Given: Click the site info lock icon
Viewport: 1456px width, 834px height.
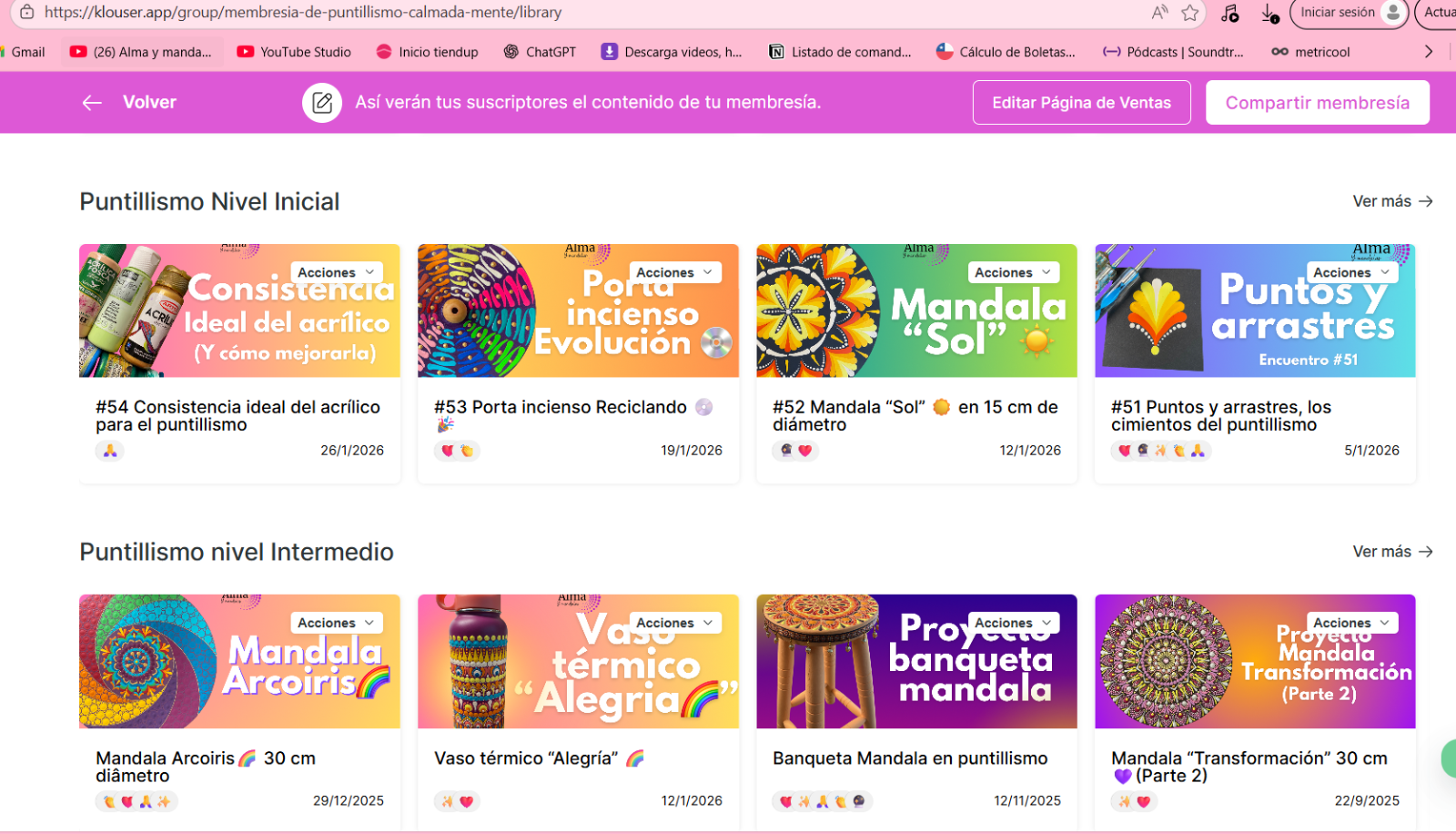Looking at the screenshot, I should 27,13.
